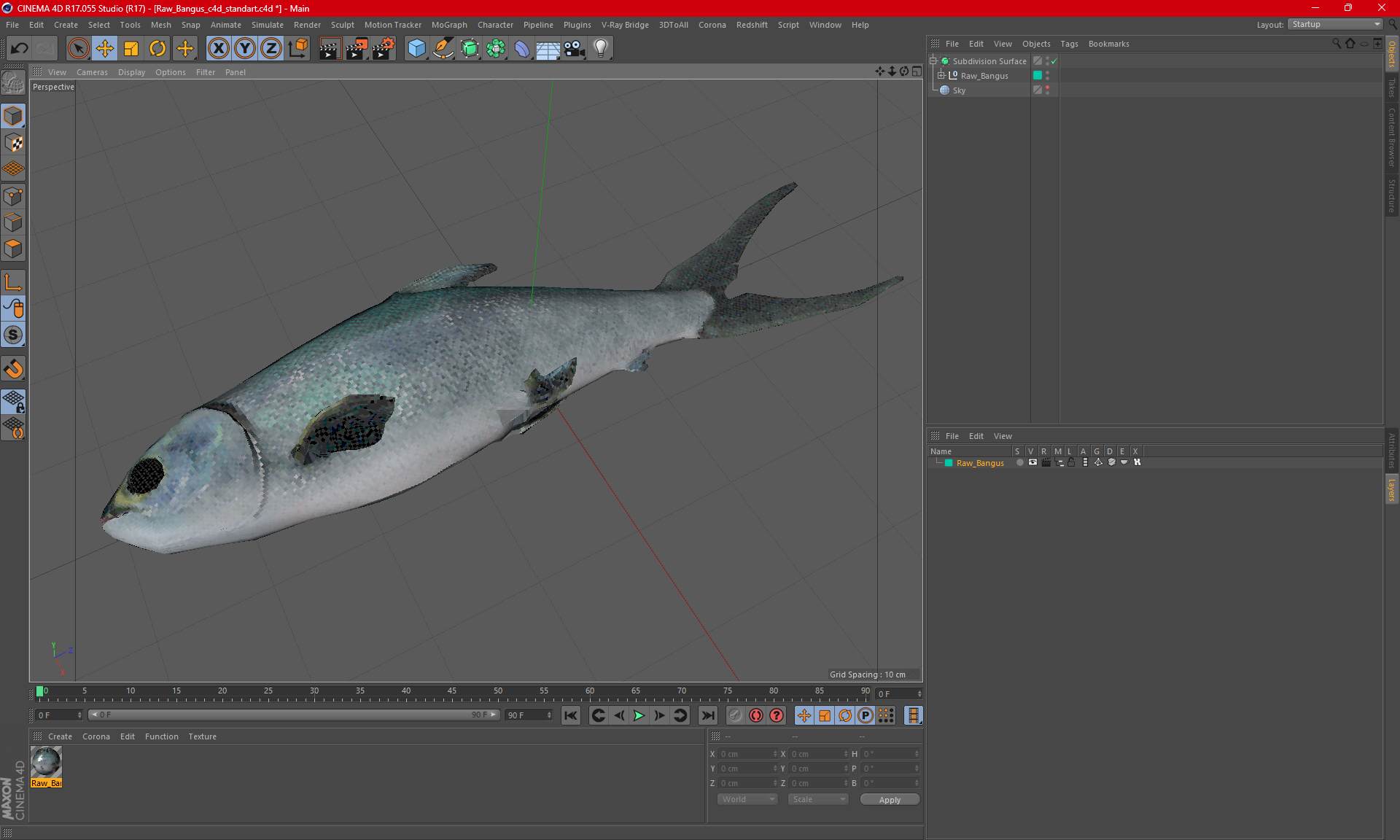
Task: Activate the Scale tool
Action: tap(131, 49)
